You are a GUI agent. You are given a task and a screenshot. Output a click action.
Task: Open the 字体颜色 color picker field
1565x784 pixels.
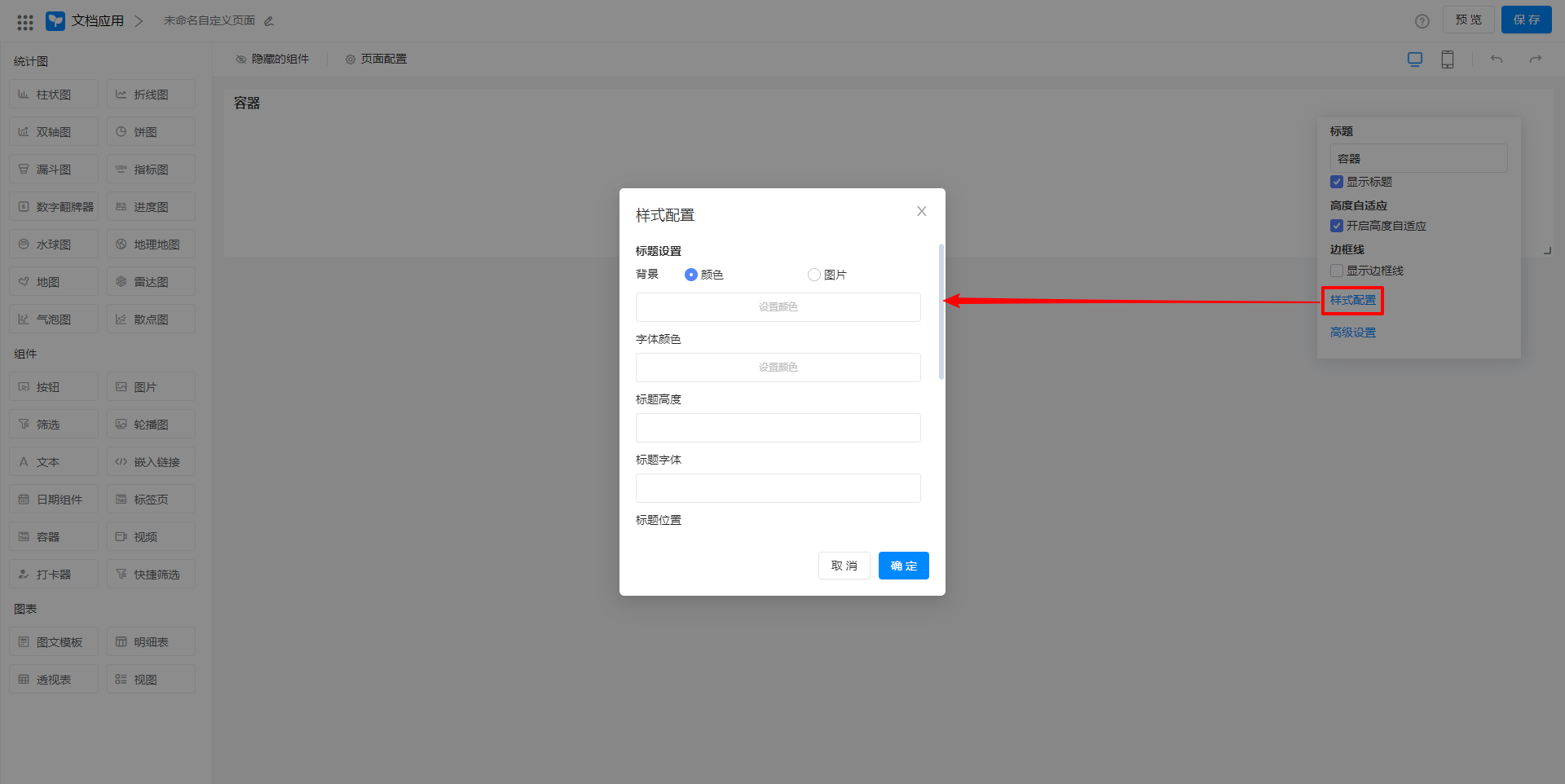tap(778, 368)
